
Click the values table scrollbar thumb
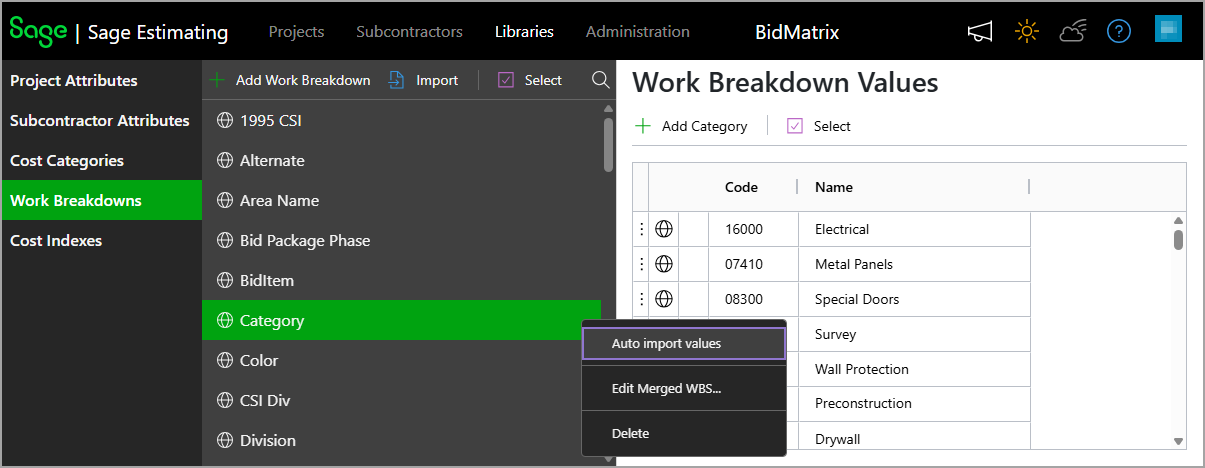[x=1178, y=239]
